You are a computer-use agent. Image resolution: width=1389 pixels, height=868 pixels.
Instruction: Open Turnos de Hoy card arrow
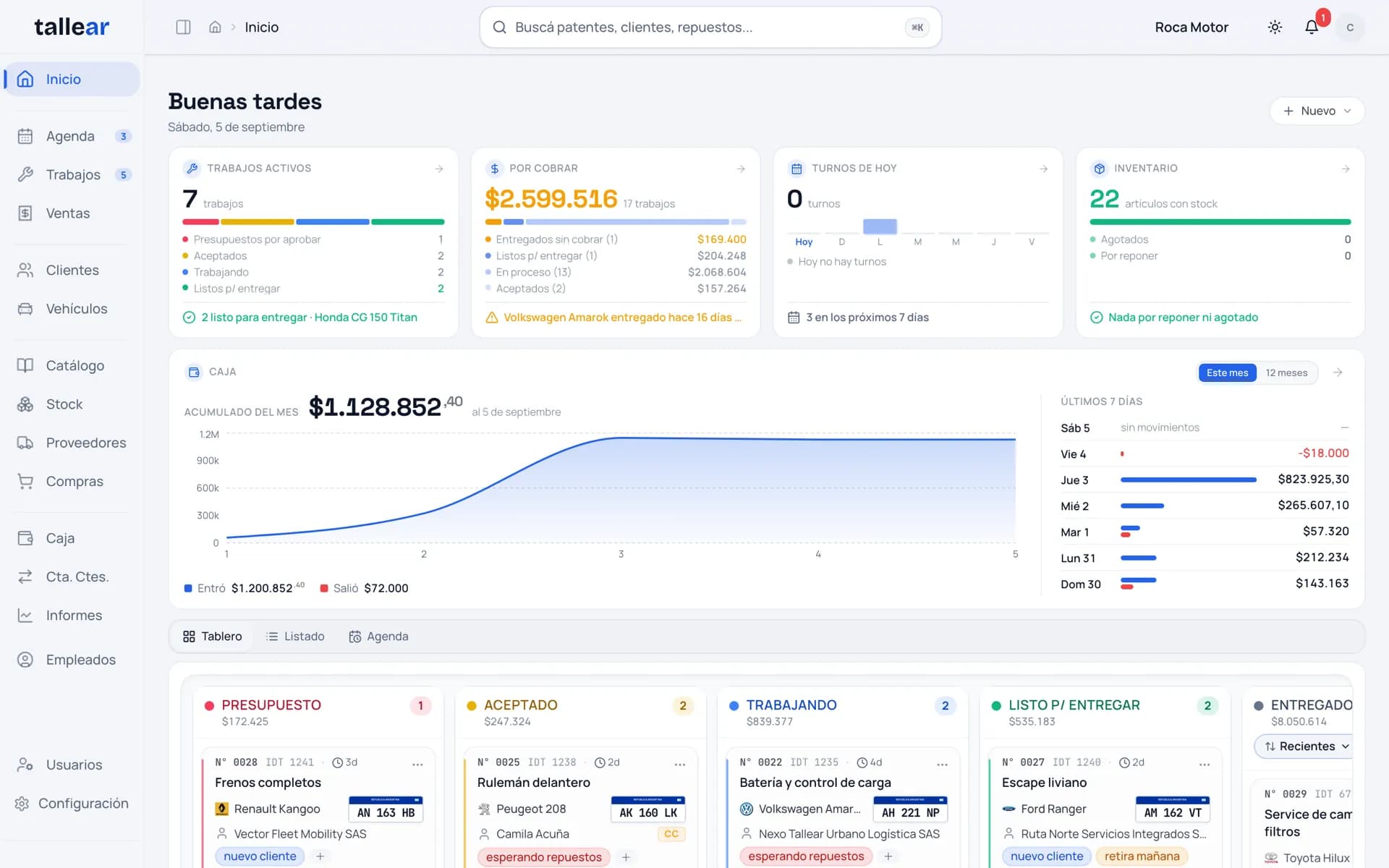[x=1043, y=169]
